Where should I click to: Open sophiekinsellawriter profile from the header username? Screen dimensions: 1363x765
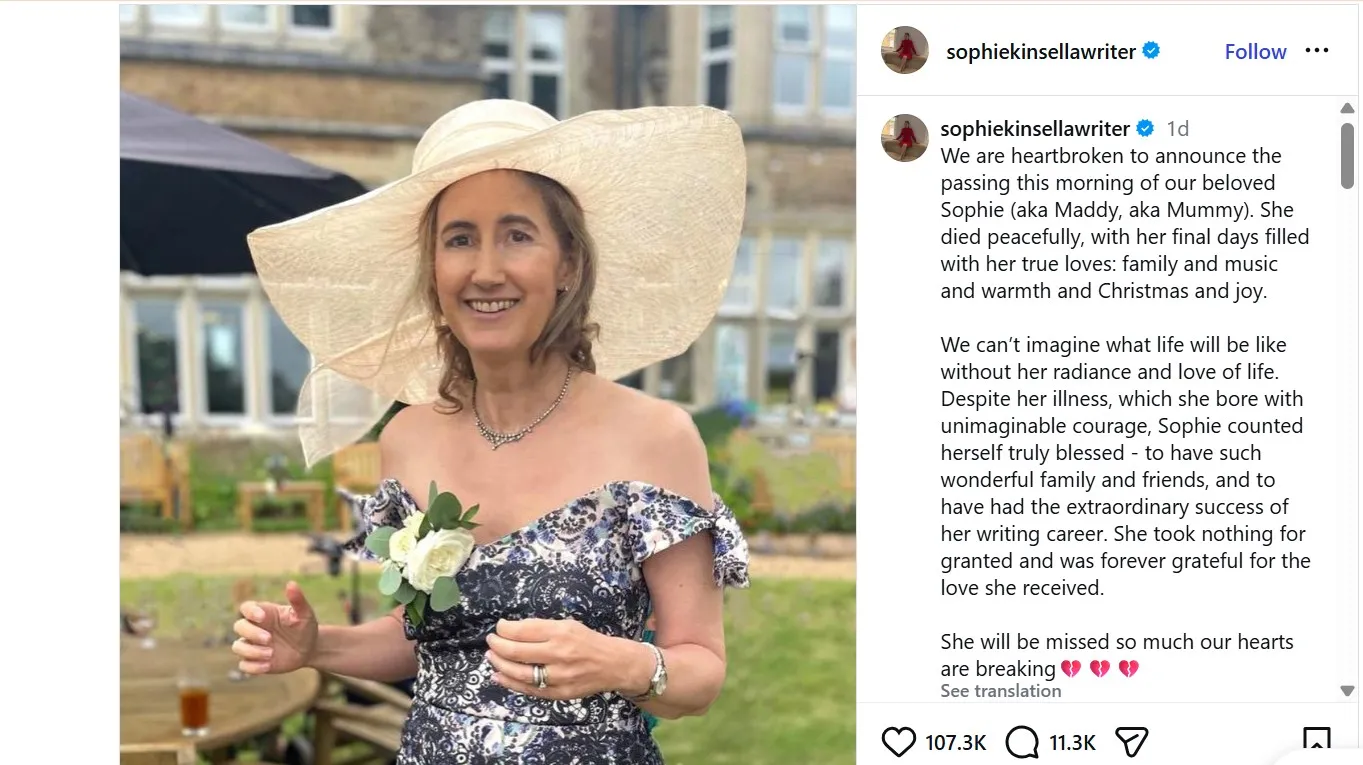pos(1040,50)
